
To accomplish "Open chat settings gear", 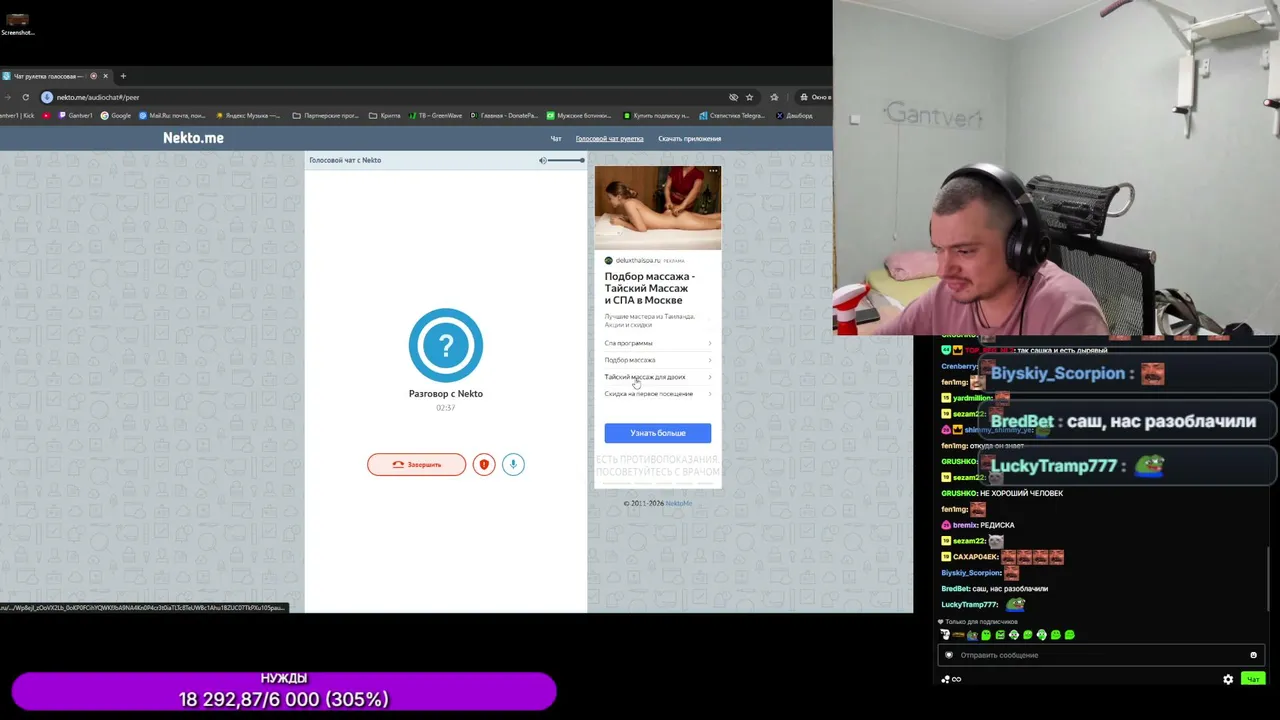I will pyautogui.click(x=1228, y=679).
